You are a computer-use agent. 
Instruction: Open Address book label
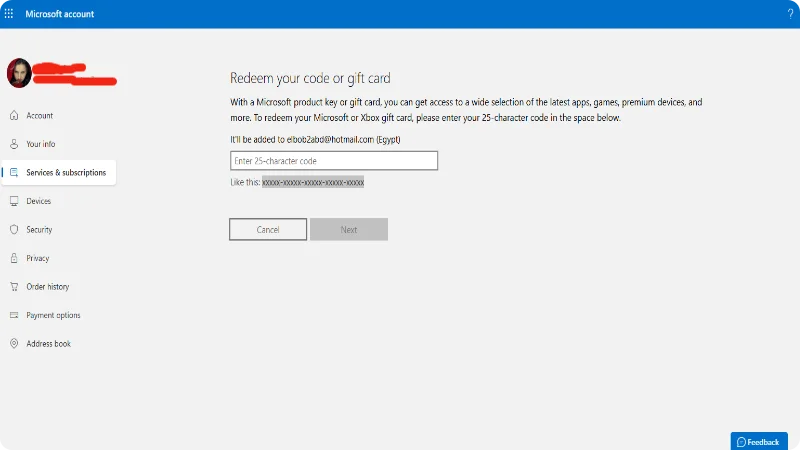click(48, 344)
